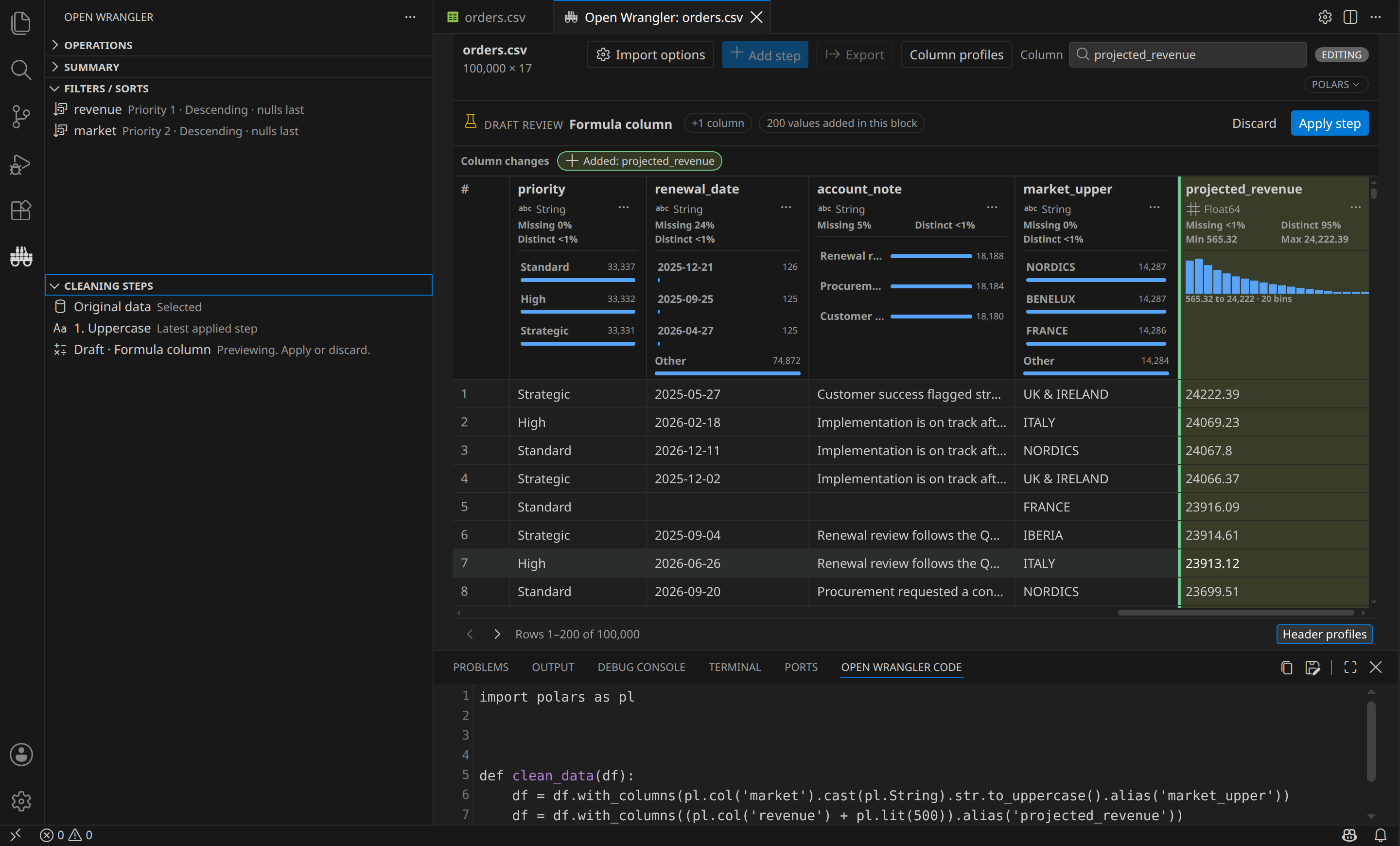Viewport: 1400px width, 846px height.
Task: Click the Standard priority frequency bar
Action: 577,280
